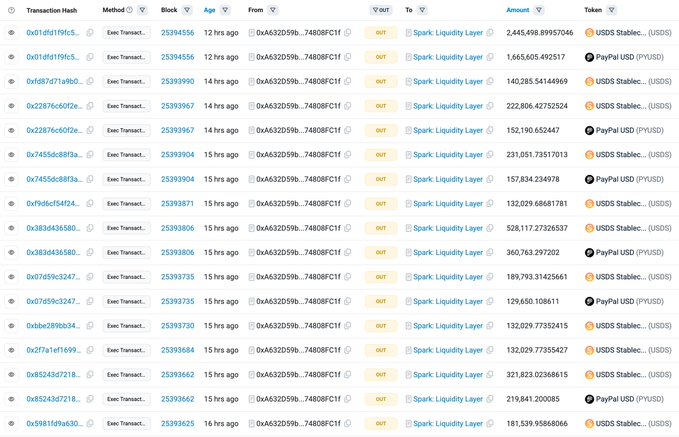Click amount 360,763.297202
The width and height of the screenshot is (679, 437).
click(533, 252)
